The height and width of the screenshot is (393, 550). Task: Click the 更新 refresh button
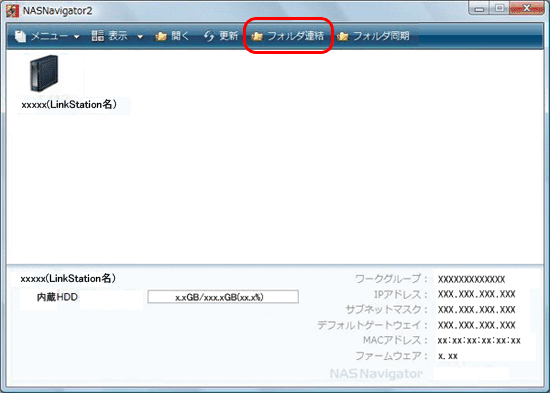coord(221,36)
